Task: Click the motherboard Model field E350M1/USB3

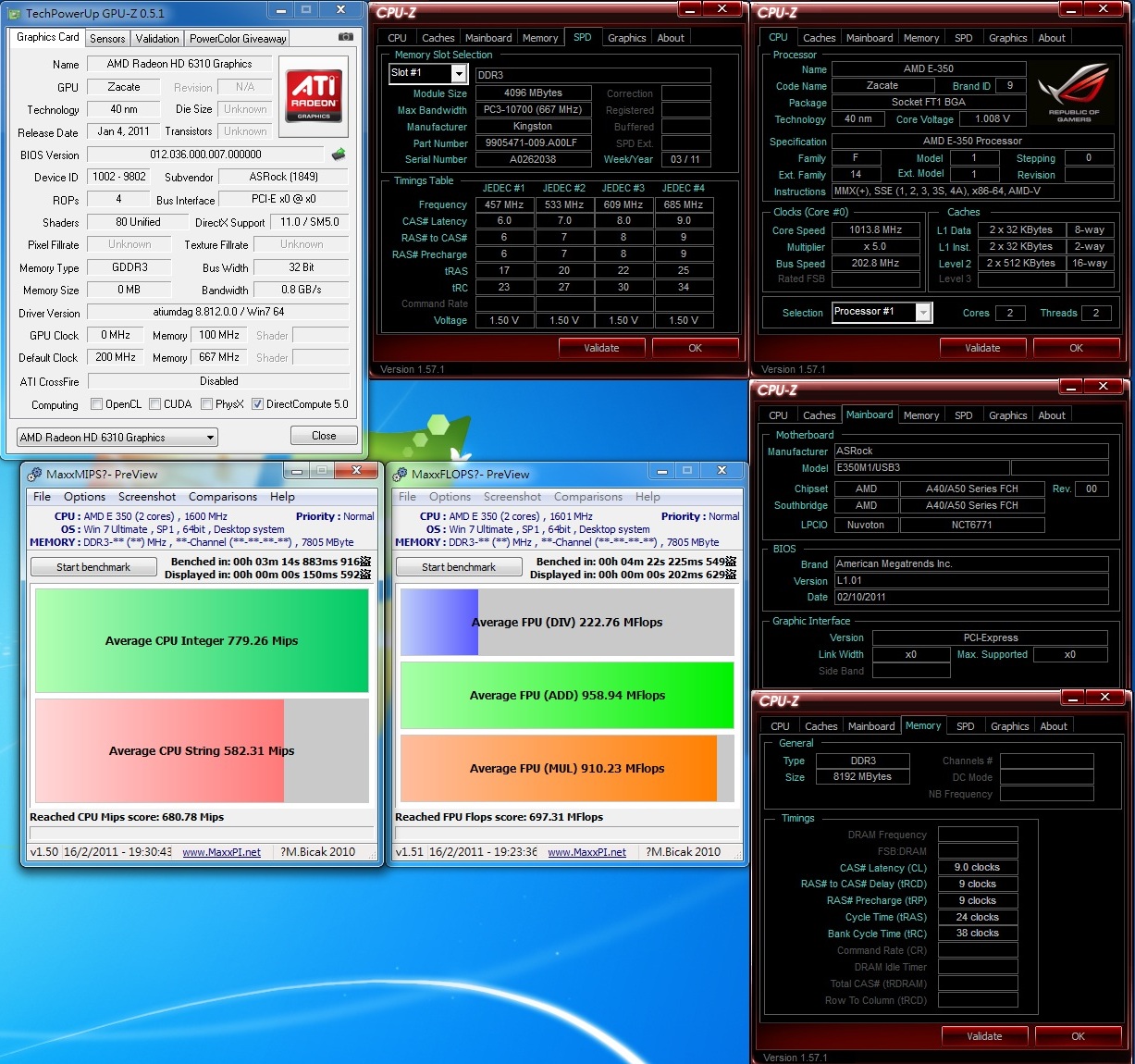Action: point(920,468)
